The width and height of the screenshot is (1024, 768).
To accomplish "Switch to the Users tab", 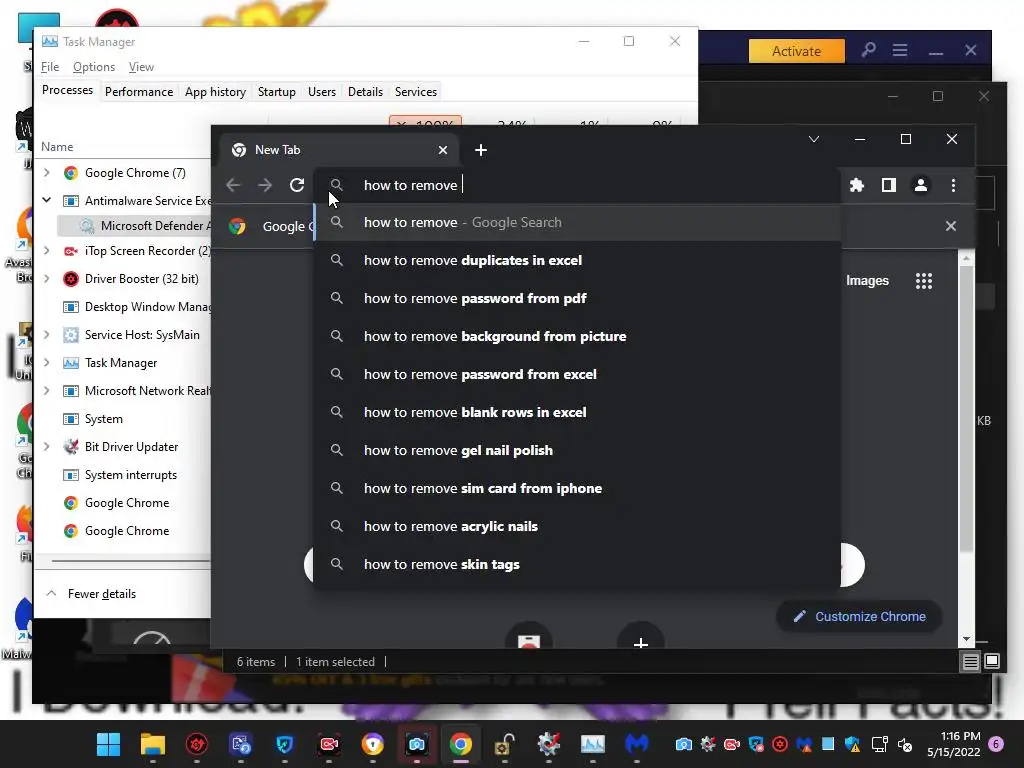I will coord(322,92).
